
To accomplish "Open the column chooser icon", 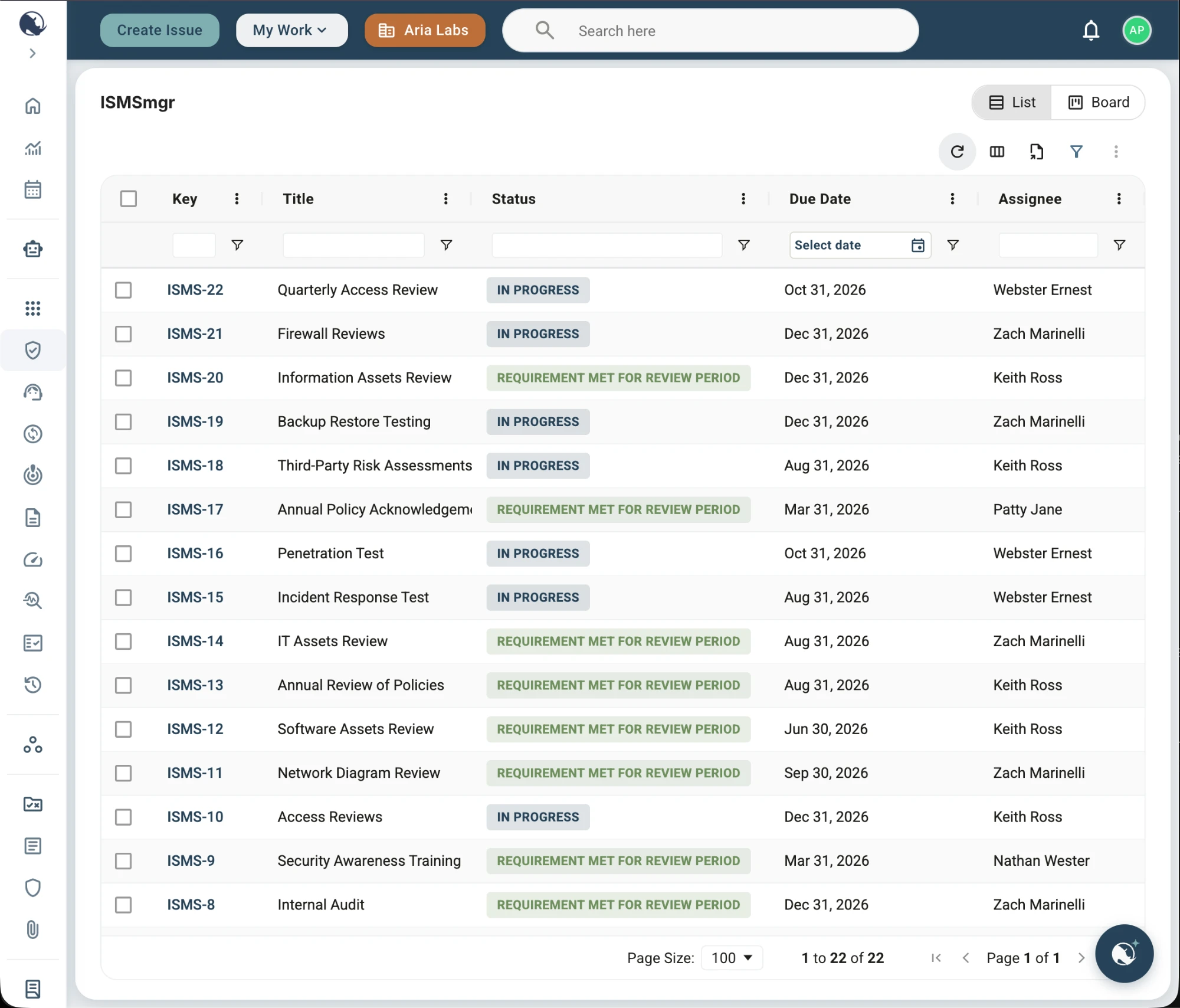I will [x=997, y=152].
